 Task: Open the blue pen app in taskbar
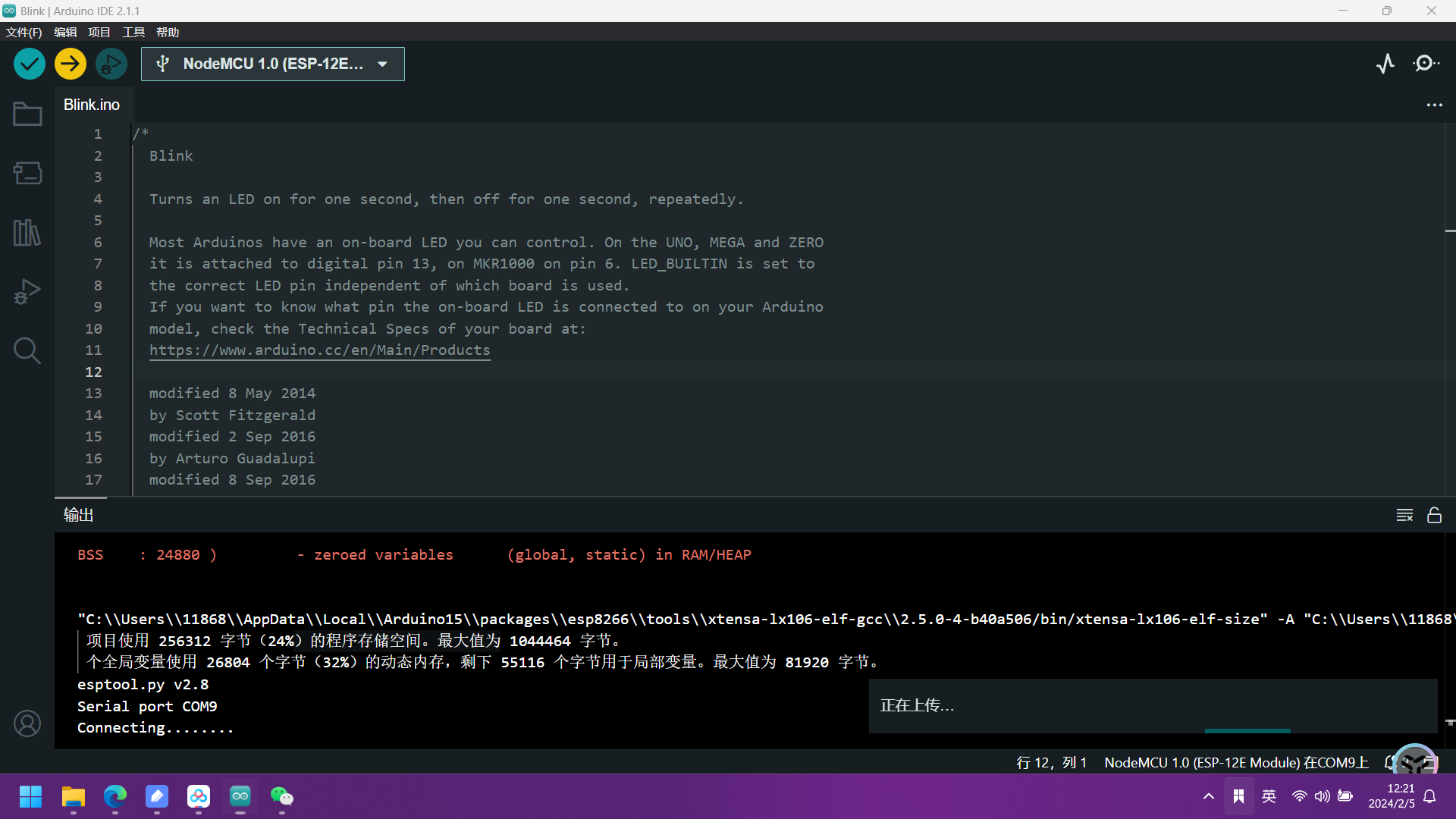[x=157, y=796]
